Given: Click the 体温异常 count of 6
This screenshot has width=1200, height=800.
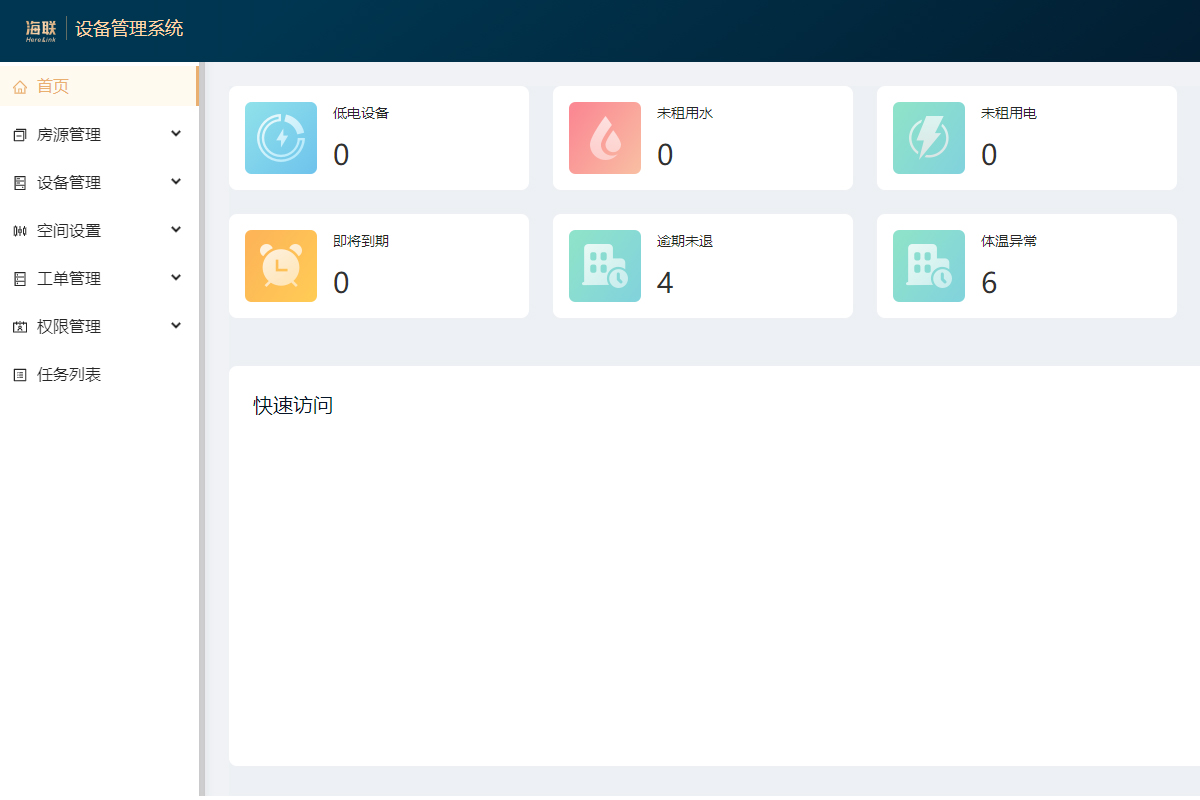Looking at the screenshot, I should click(989, 283).
